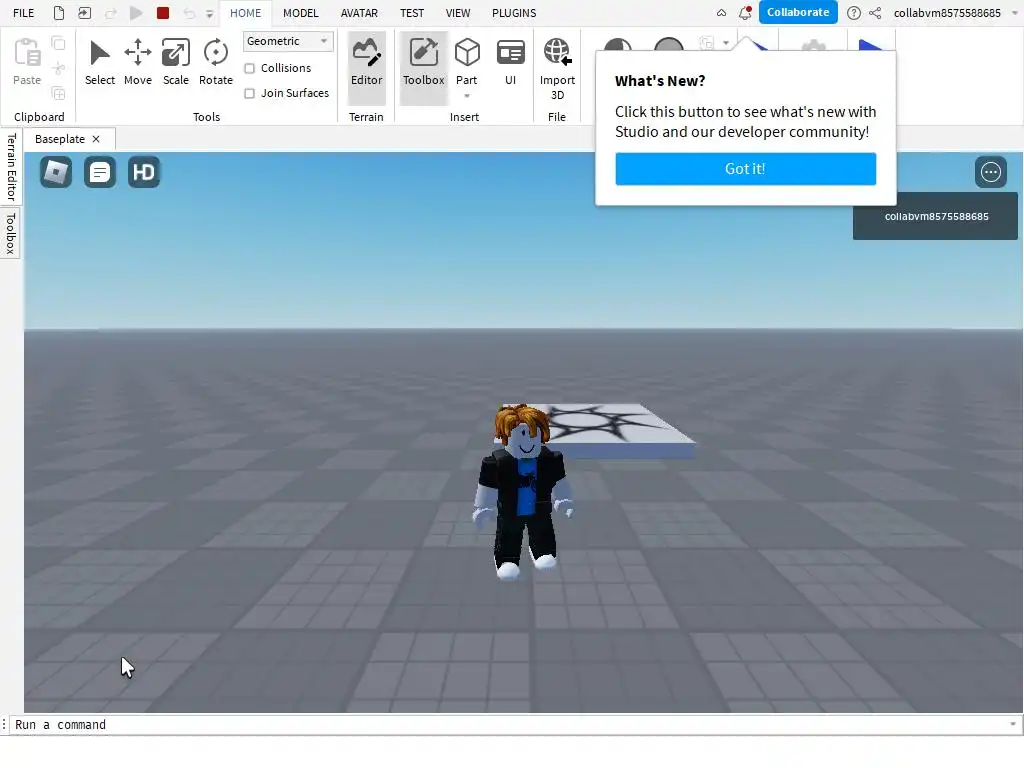Open the Toolbox side panel tab
Image resolution: width=1024 pixels, height=768 pixels.
click(10, 233)
